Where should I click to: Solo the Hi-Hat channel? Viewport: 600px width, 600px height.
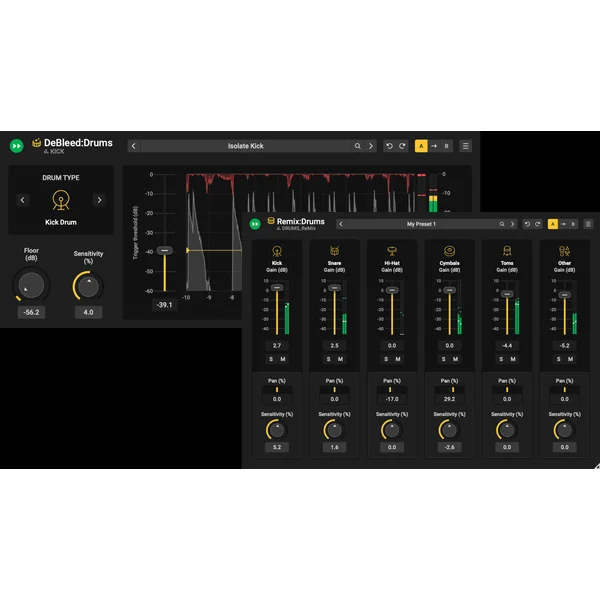386,359
